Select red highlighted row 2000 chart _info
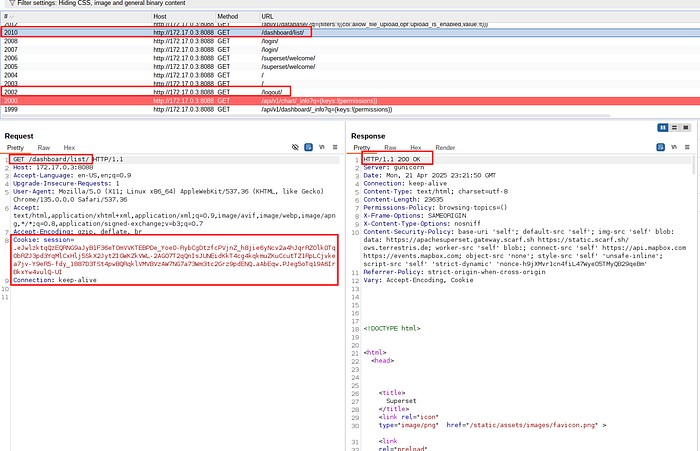Screen dimensions: 700x451 click(350, 100)
